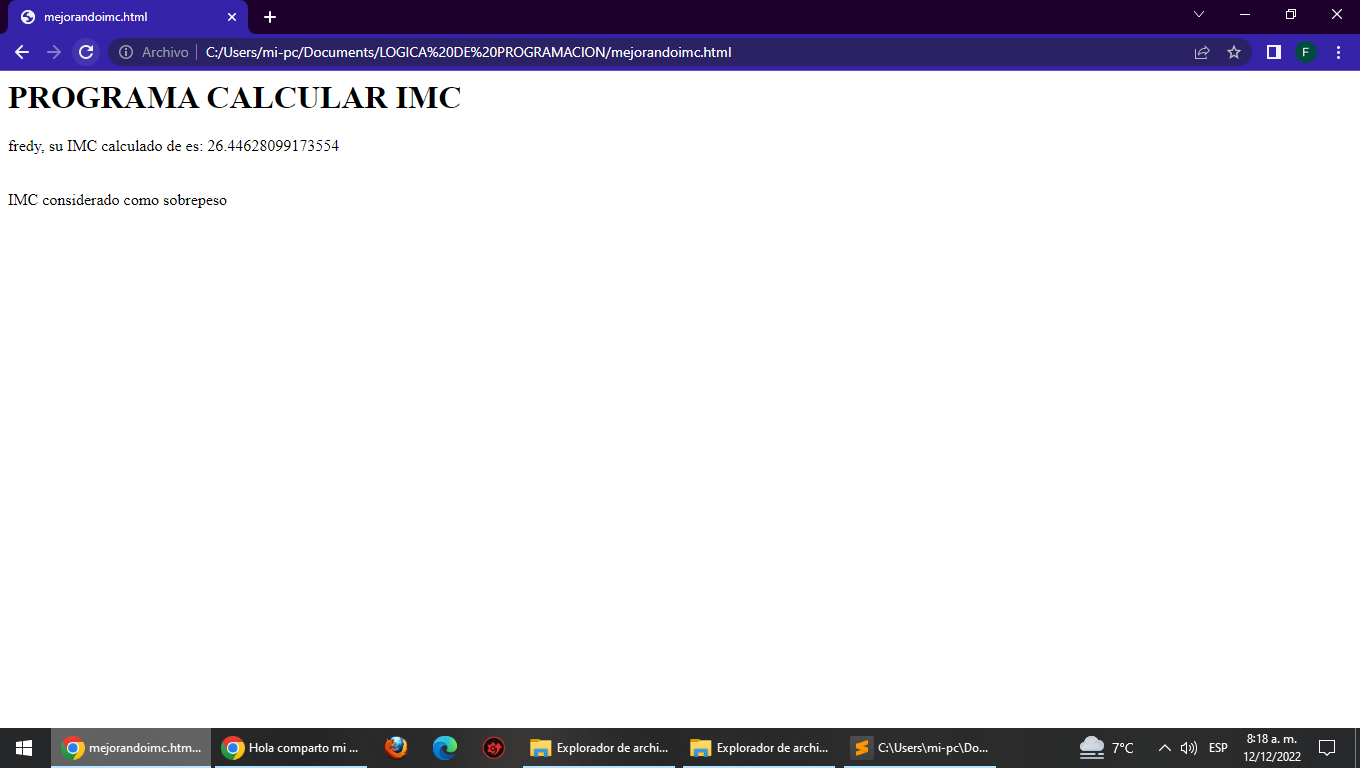Go back using the browser back arrow
Viewport: 1360px width, 768px height.
pyautogui.click(x=22, y=52)
